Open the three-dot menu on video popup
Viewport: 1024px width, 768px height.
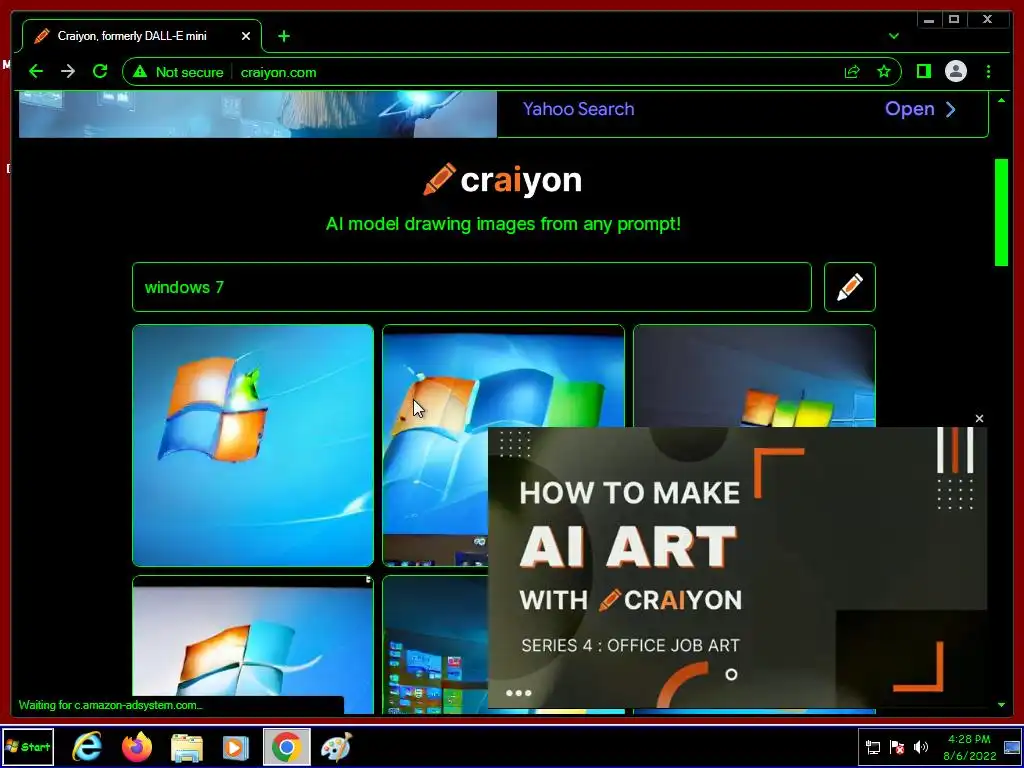pyautogui.click(x=519, y=693)
